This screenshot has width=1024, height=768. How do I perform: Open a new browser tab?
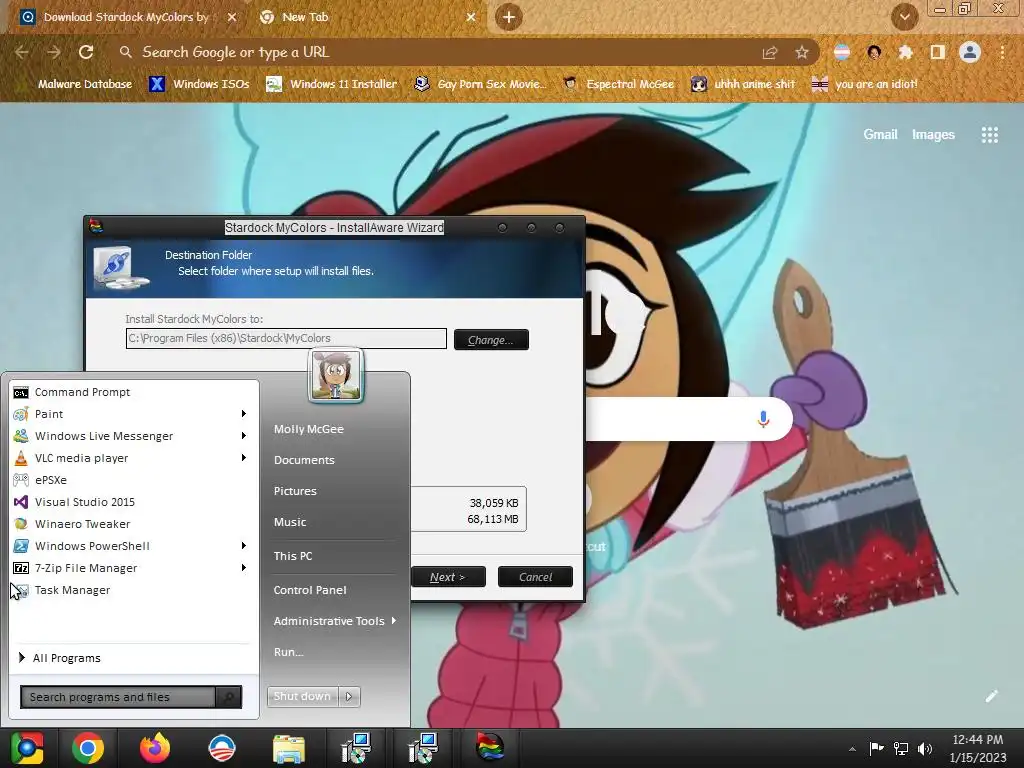tap(509, 17)
